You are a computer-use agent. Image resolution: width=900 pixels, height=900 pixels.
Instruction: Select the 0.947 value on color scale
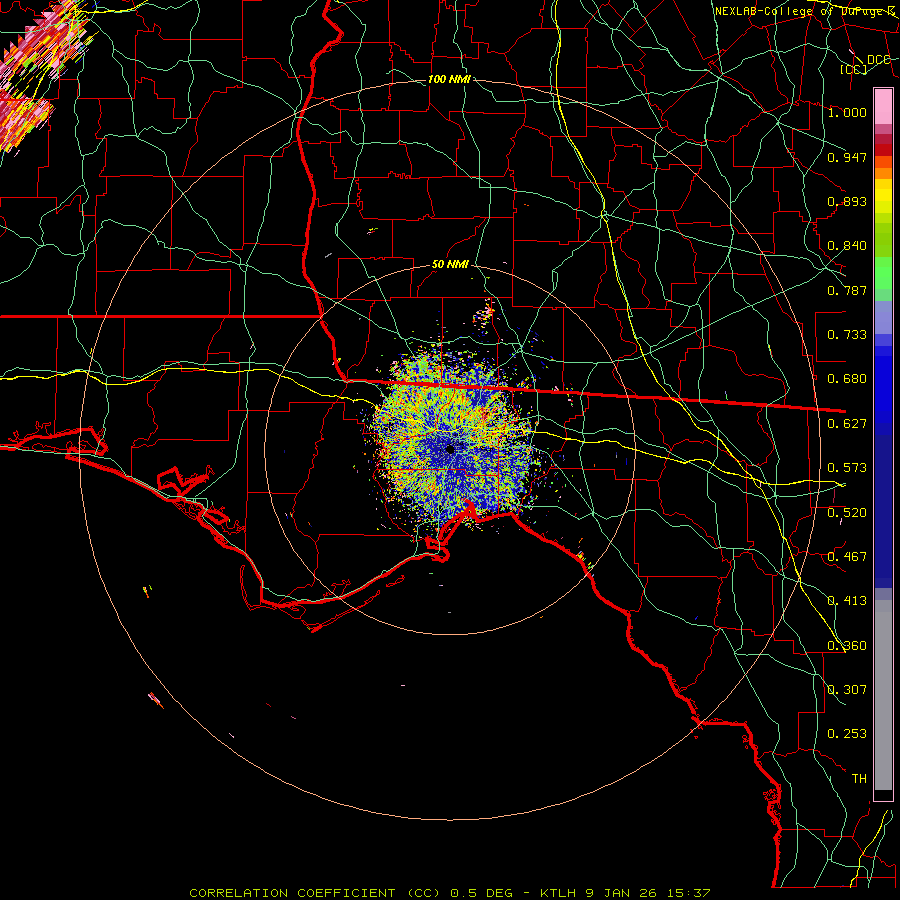847,157
